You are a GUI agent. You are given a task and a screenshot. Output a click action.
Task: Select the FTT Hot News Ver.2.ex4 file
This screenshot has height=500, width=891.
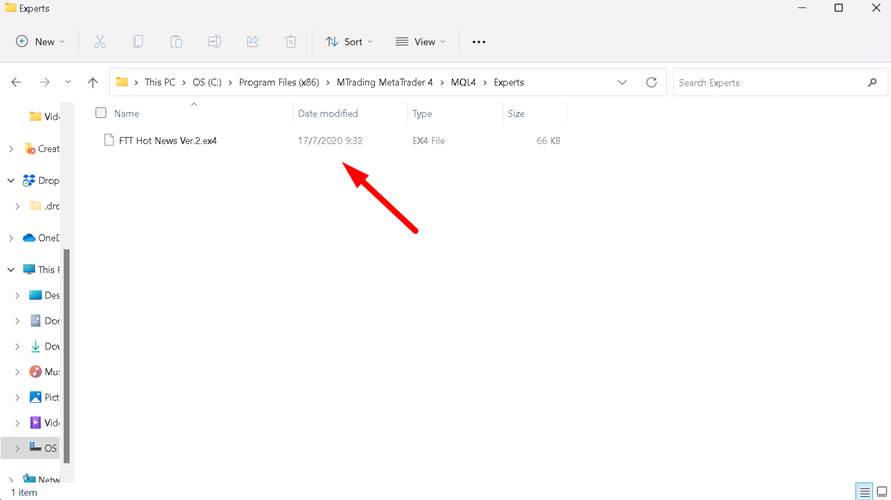167,141
